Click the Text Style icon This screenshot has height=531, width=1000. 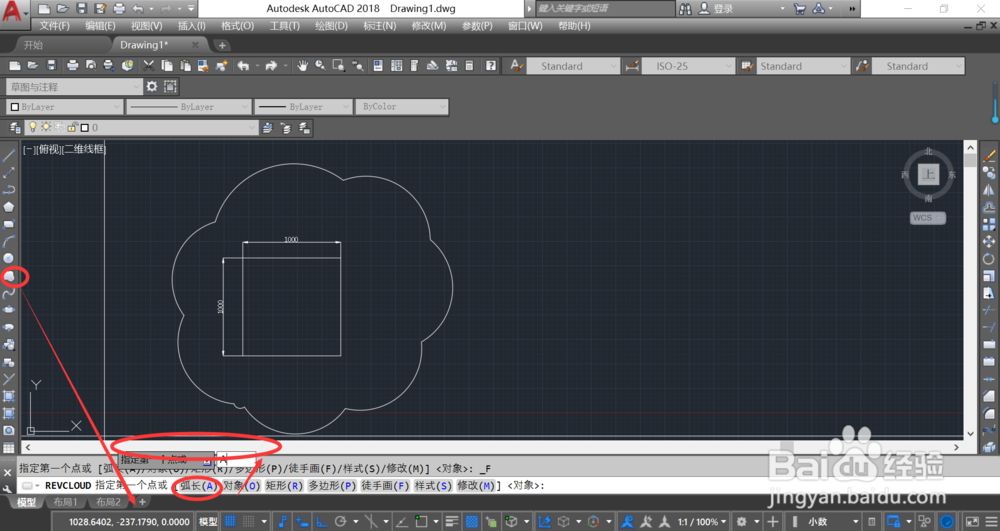coord(517,66)
